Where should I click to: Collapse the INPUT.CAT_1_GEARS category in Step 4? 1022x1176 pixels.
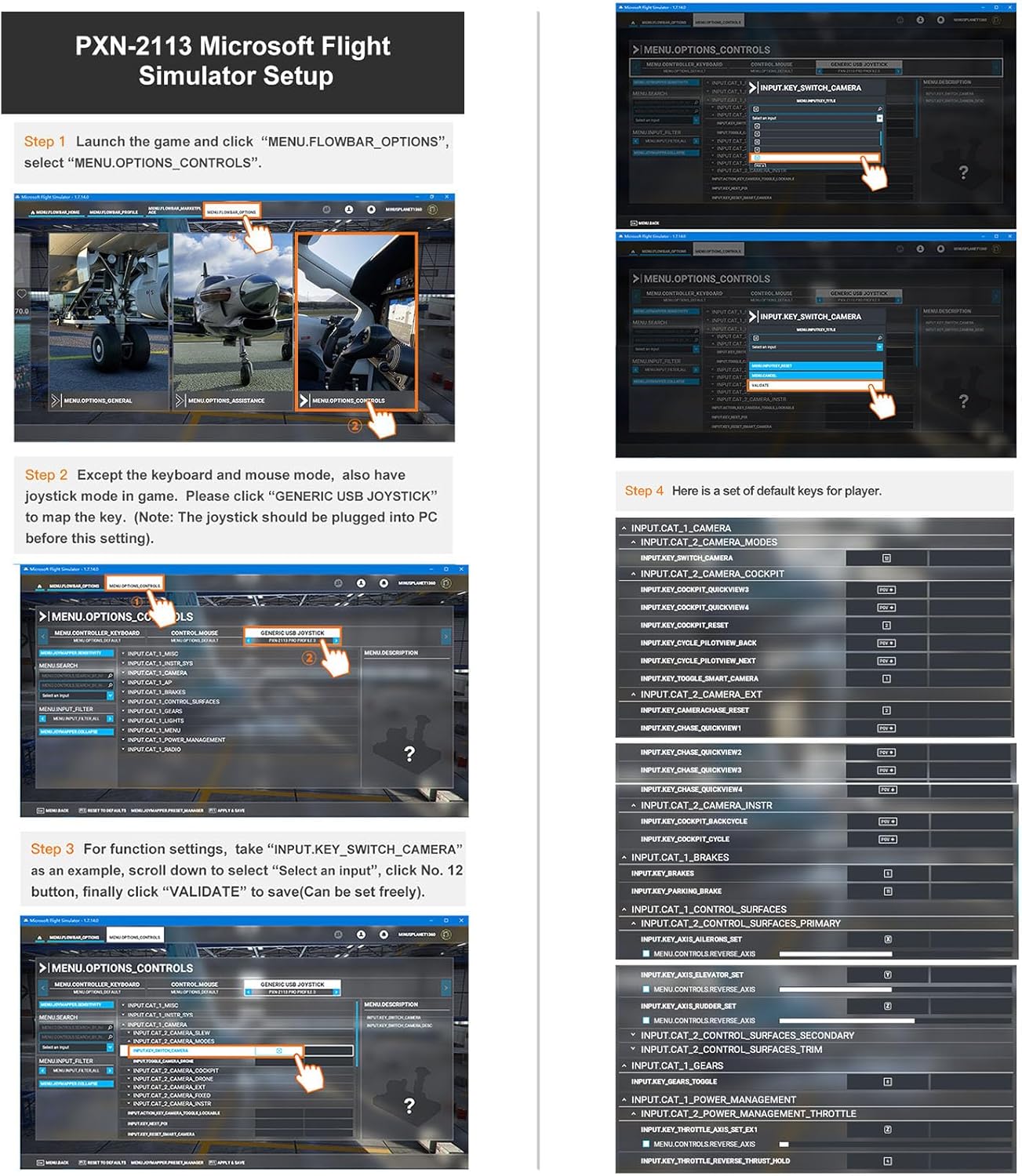[x=624, y=1066]
